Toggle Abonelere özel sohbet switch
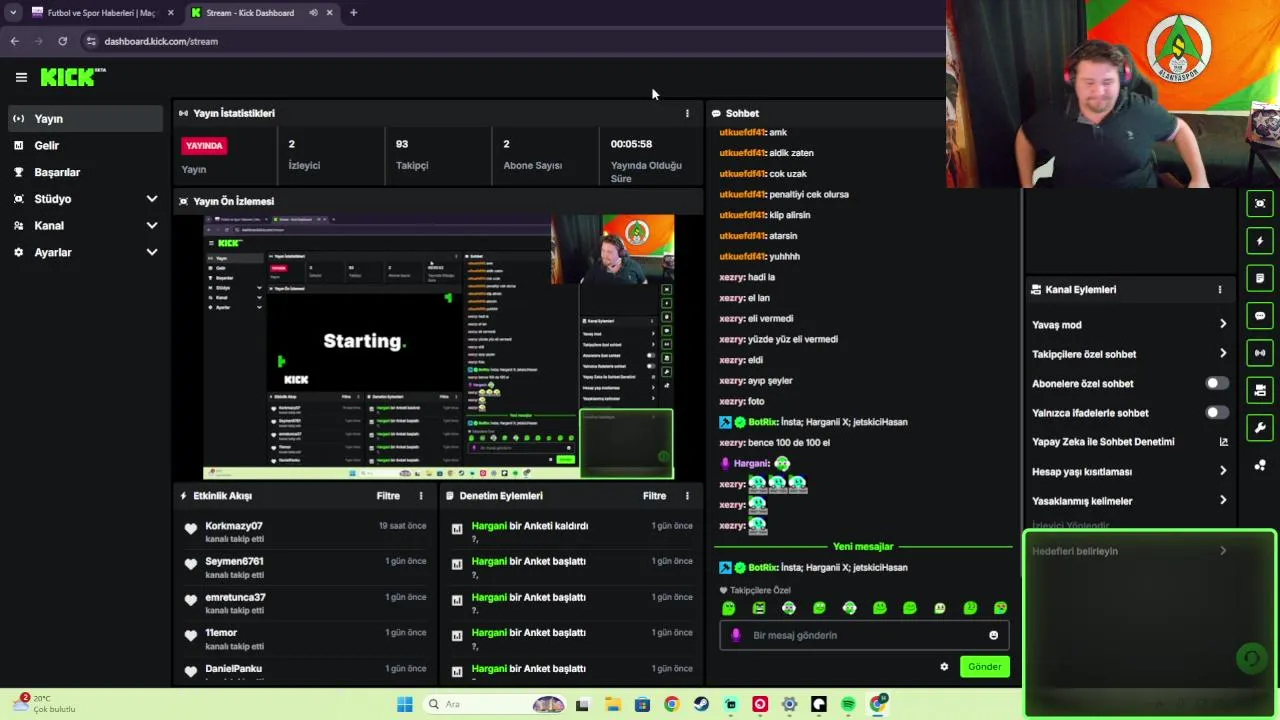 1216,383
